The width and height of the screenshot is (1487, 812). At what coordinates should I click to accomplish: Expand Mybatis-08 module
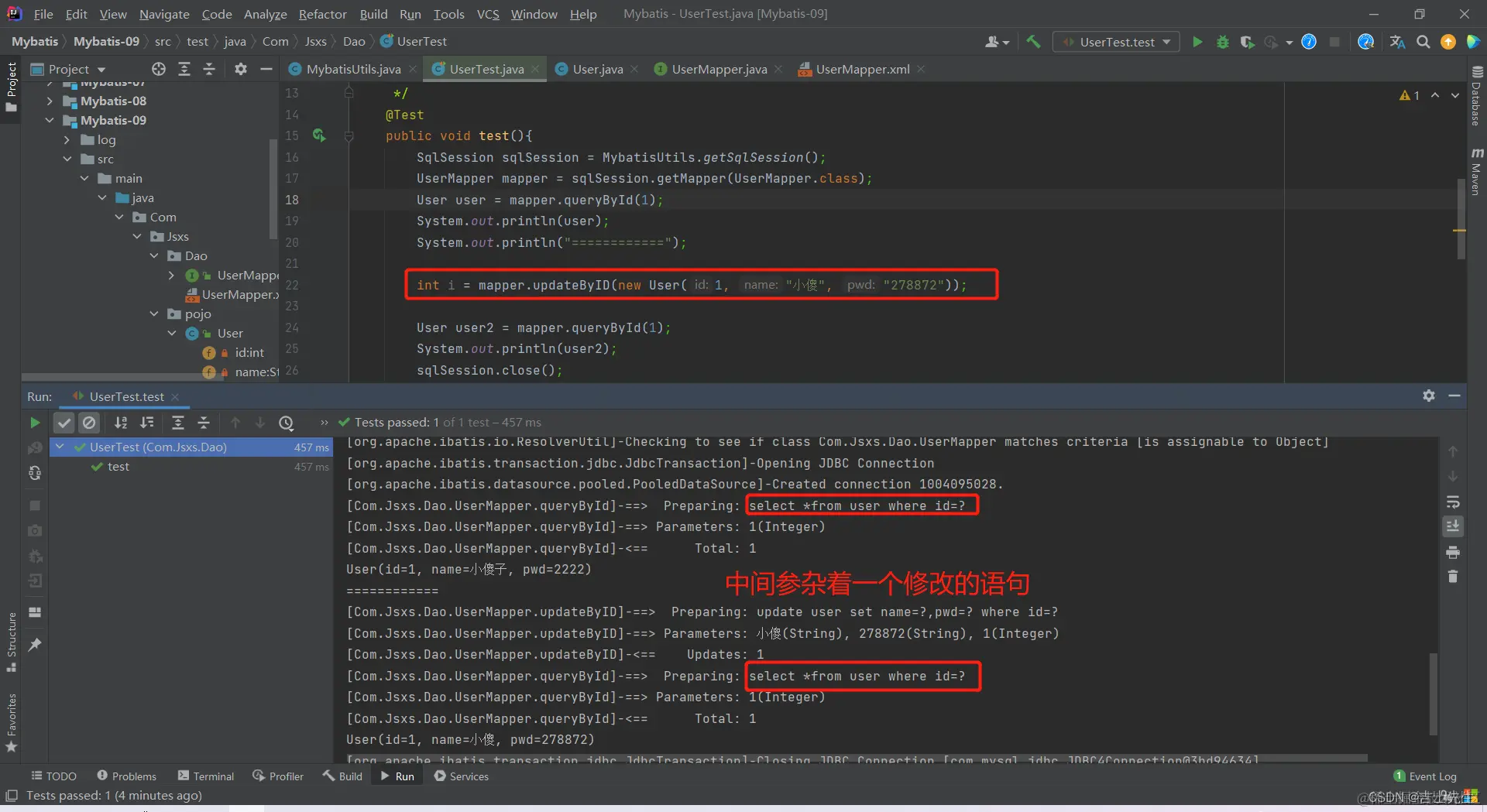tap(50, 101)
